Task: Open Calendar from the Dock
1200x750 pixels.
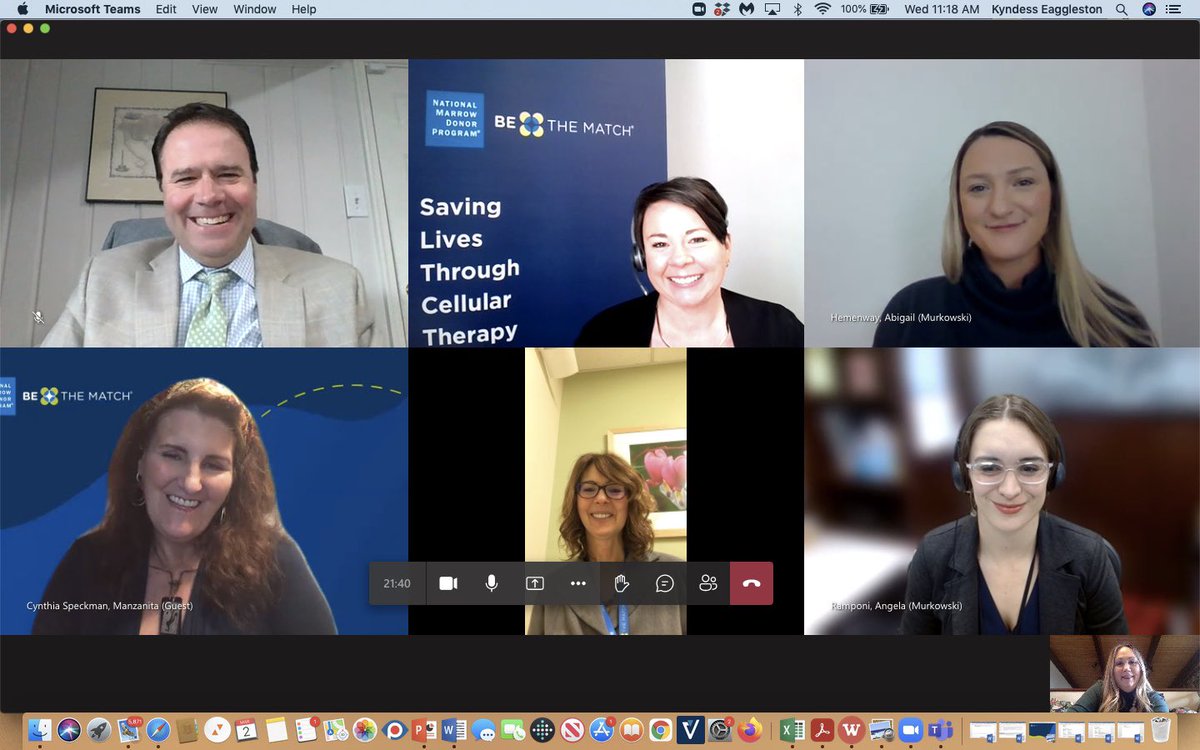Action: coord(247,730)
